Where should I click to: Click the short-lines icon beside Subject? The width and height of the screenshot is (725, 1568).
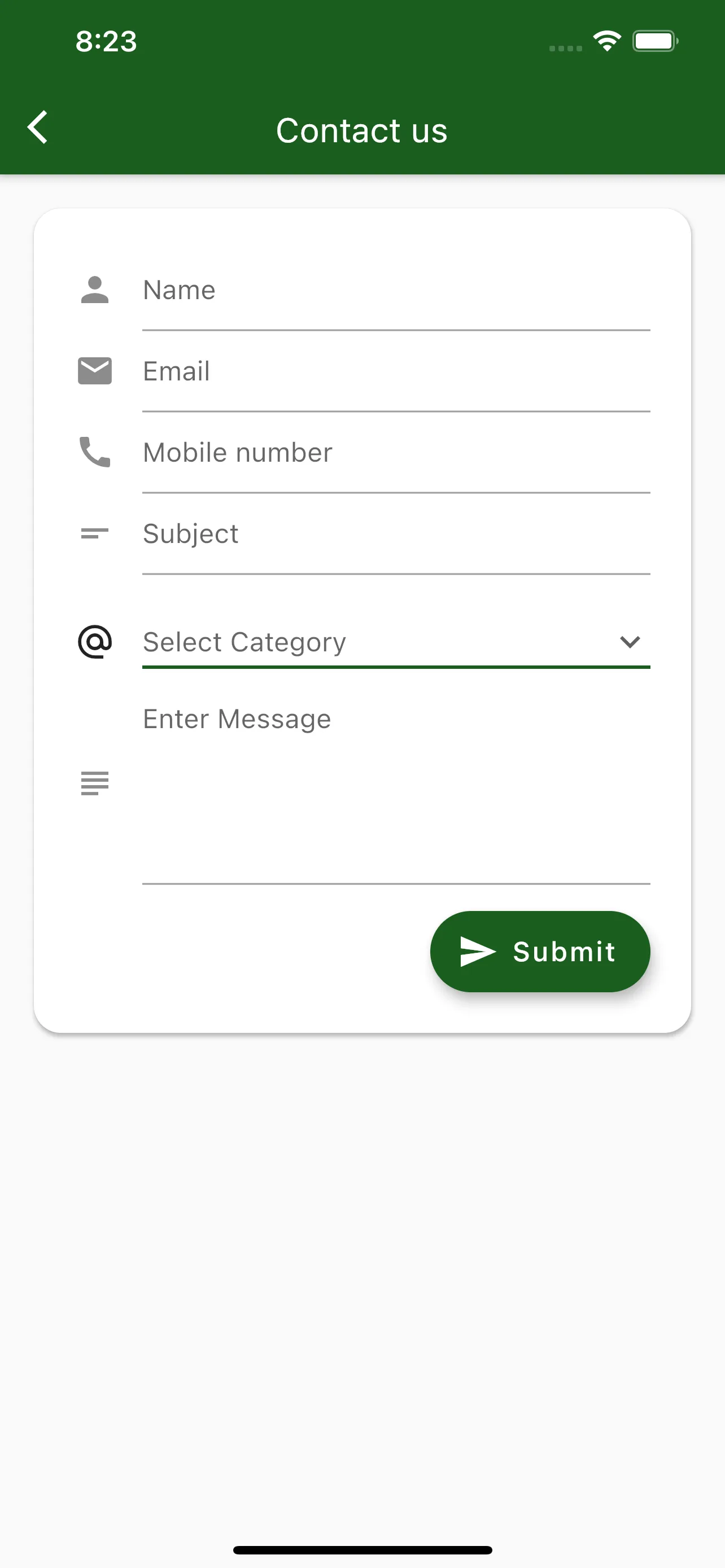pyautogui.click(x=95, y=533)
